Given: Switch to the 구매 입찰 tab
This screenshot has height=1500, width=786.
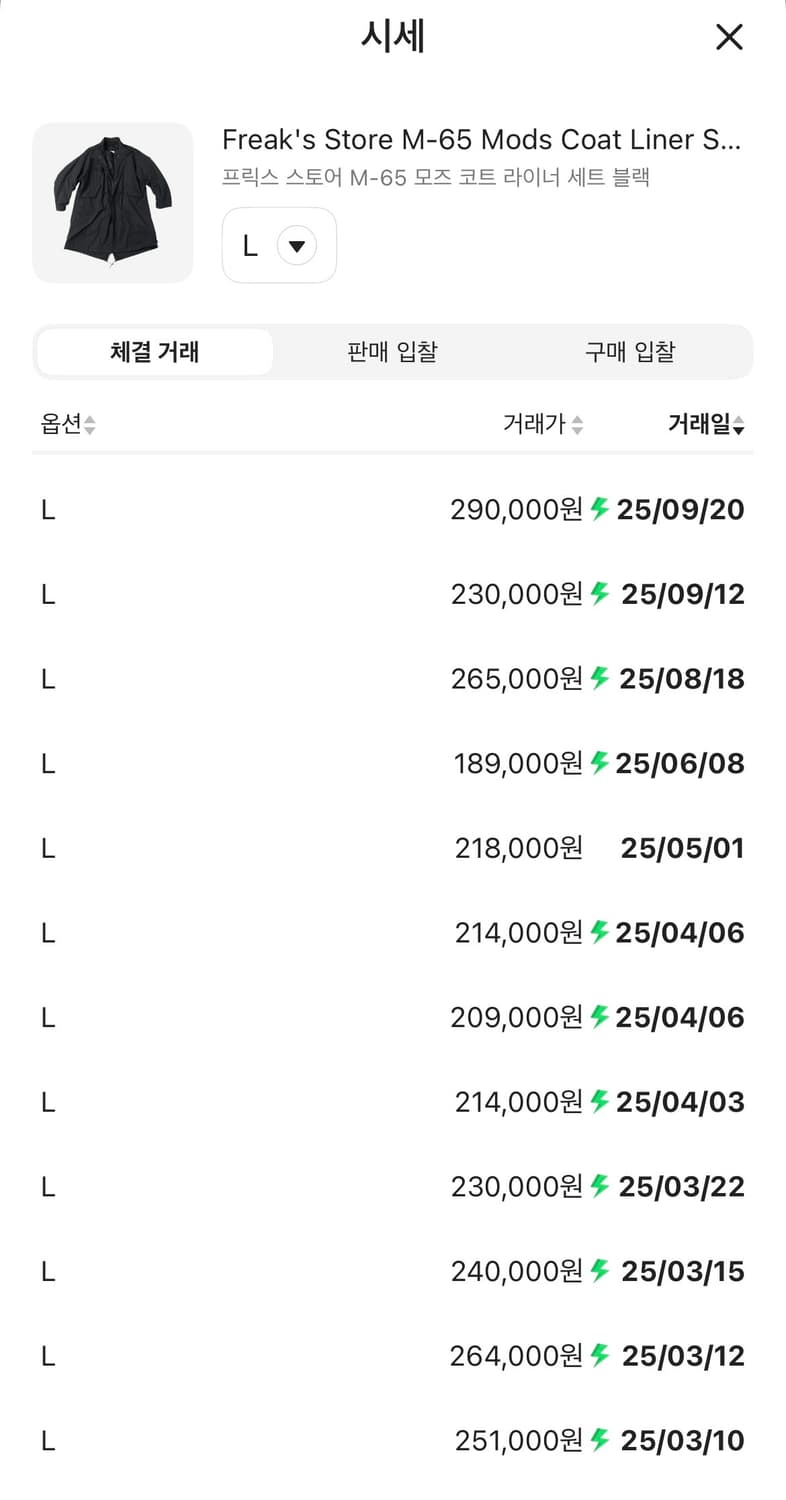Looking at the screenshot, I should [x=630, y=352].
